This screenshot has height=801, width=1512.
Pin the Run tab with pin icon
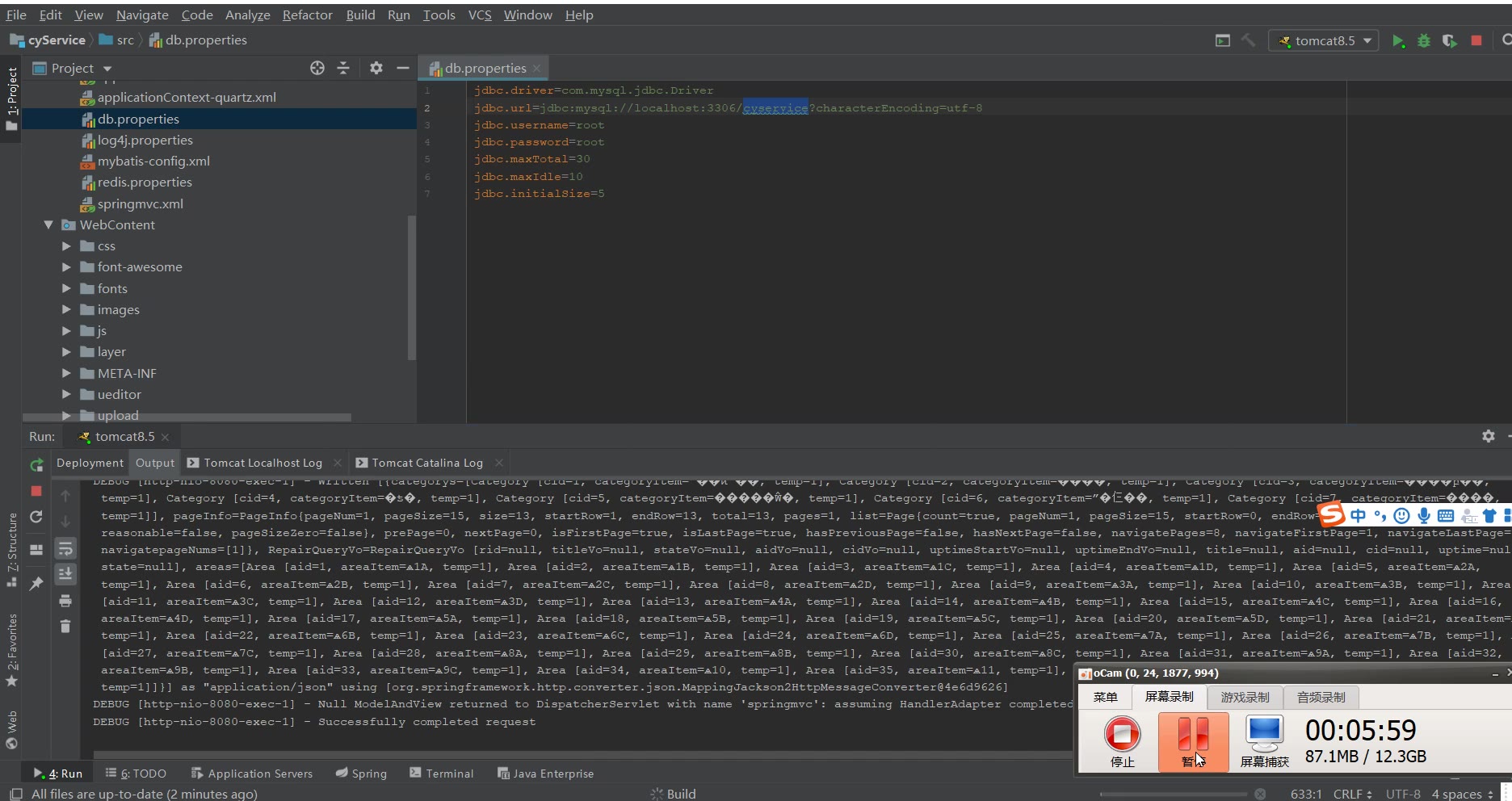36,583
